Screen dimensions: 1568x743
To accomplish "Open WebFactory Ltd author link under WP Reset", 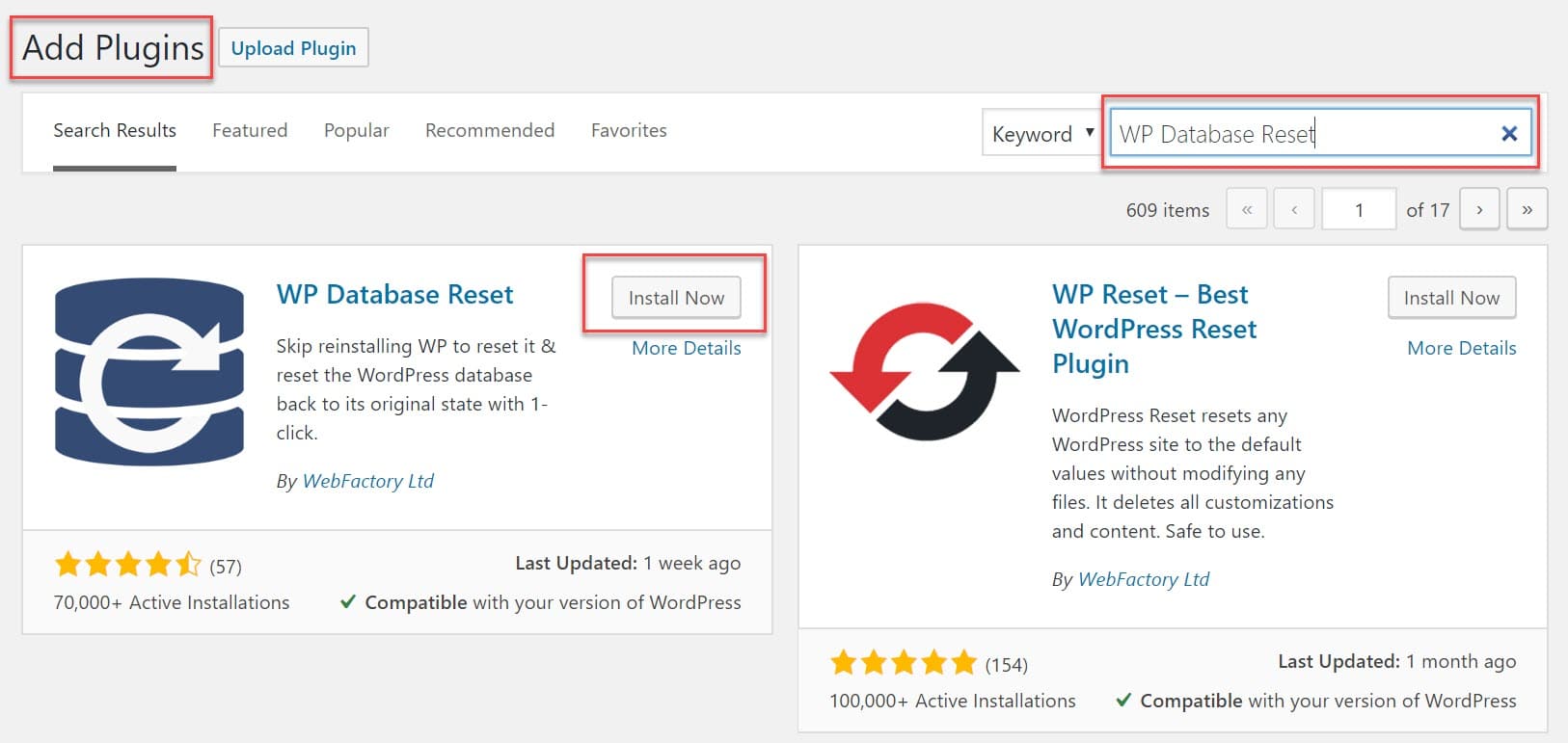I will coord(1144,579).
